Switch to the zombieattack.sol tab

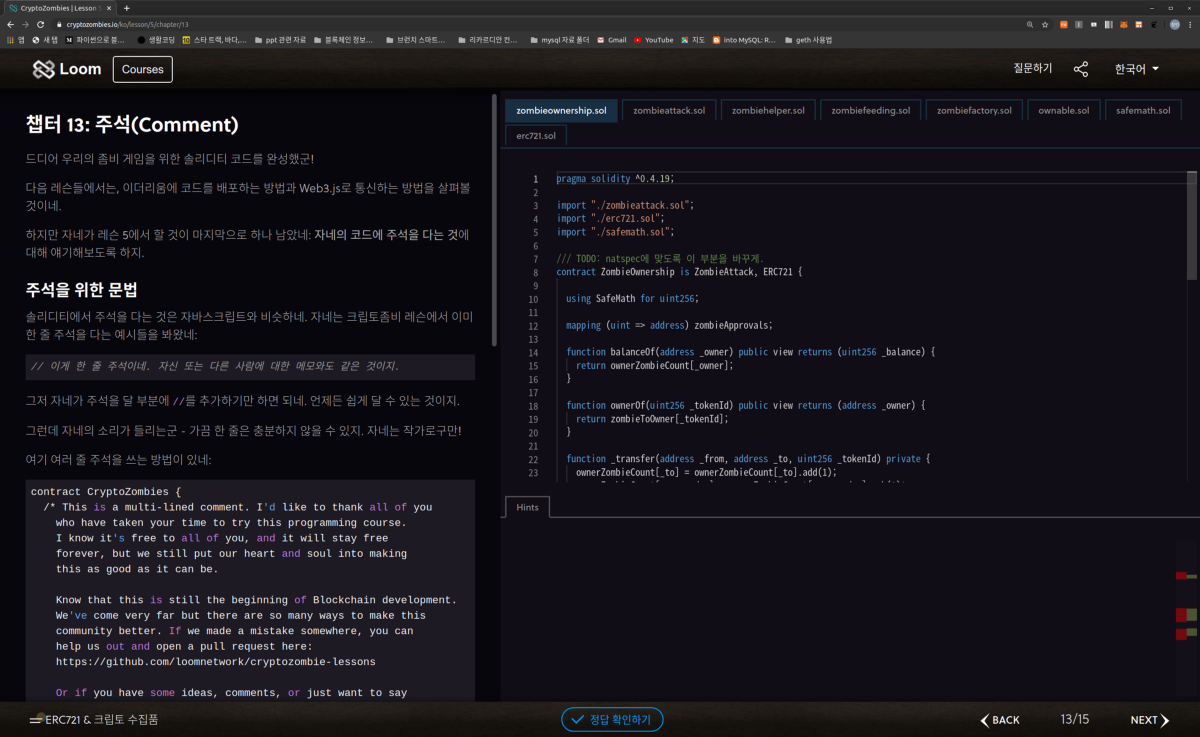[669, 110]
